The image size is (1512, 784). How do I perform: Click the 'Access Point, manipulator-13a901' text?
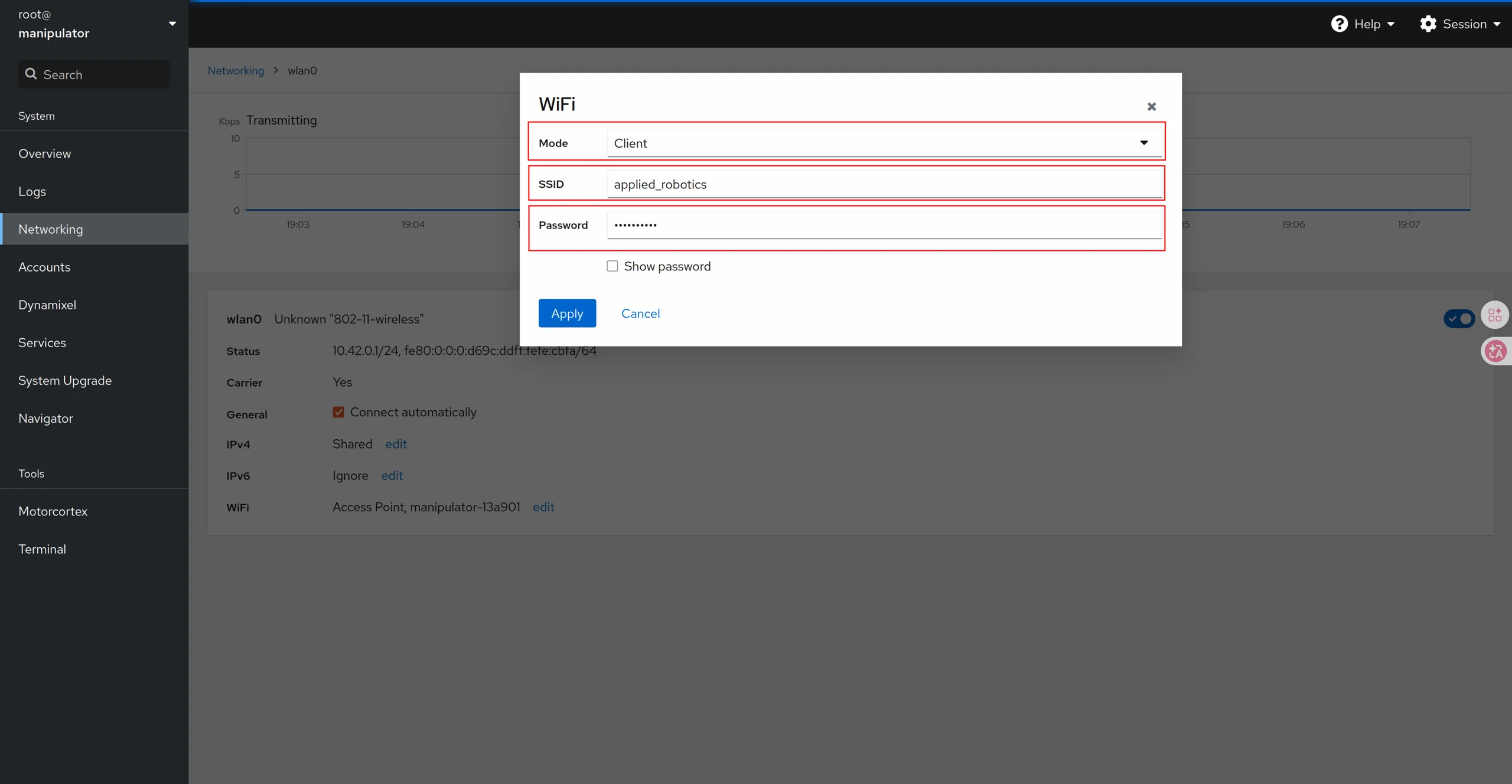tap(426, 507)
